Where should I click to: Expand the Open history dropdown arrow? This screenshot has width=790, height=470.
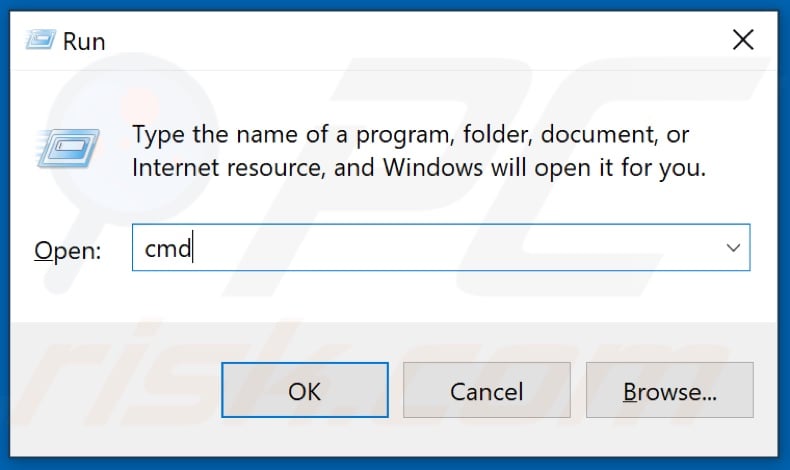[x=733, y=247]
